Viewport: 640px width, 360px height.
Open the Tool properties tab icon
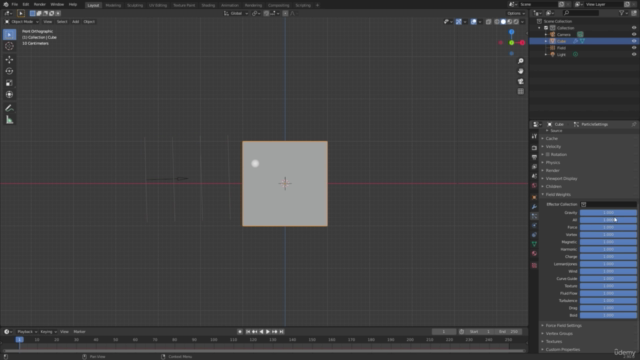(534, 136)
